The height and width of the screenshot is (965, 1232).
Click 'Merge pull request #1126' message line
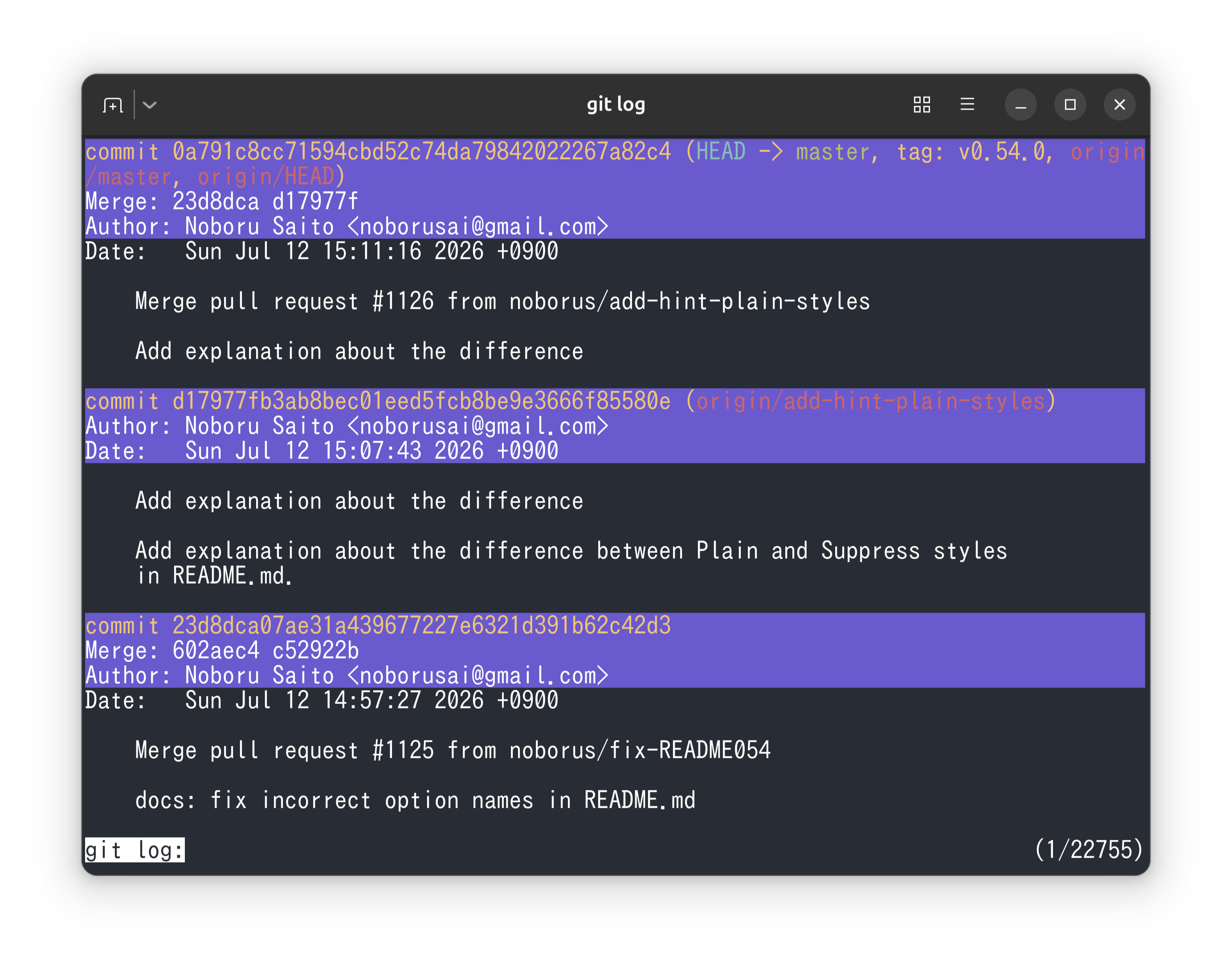click(x=503, y=301)
